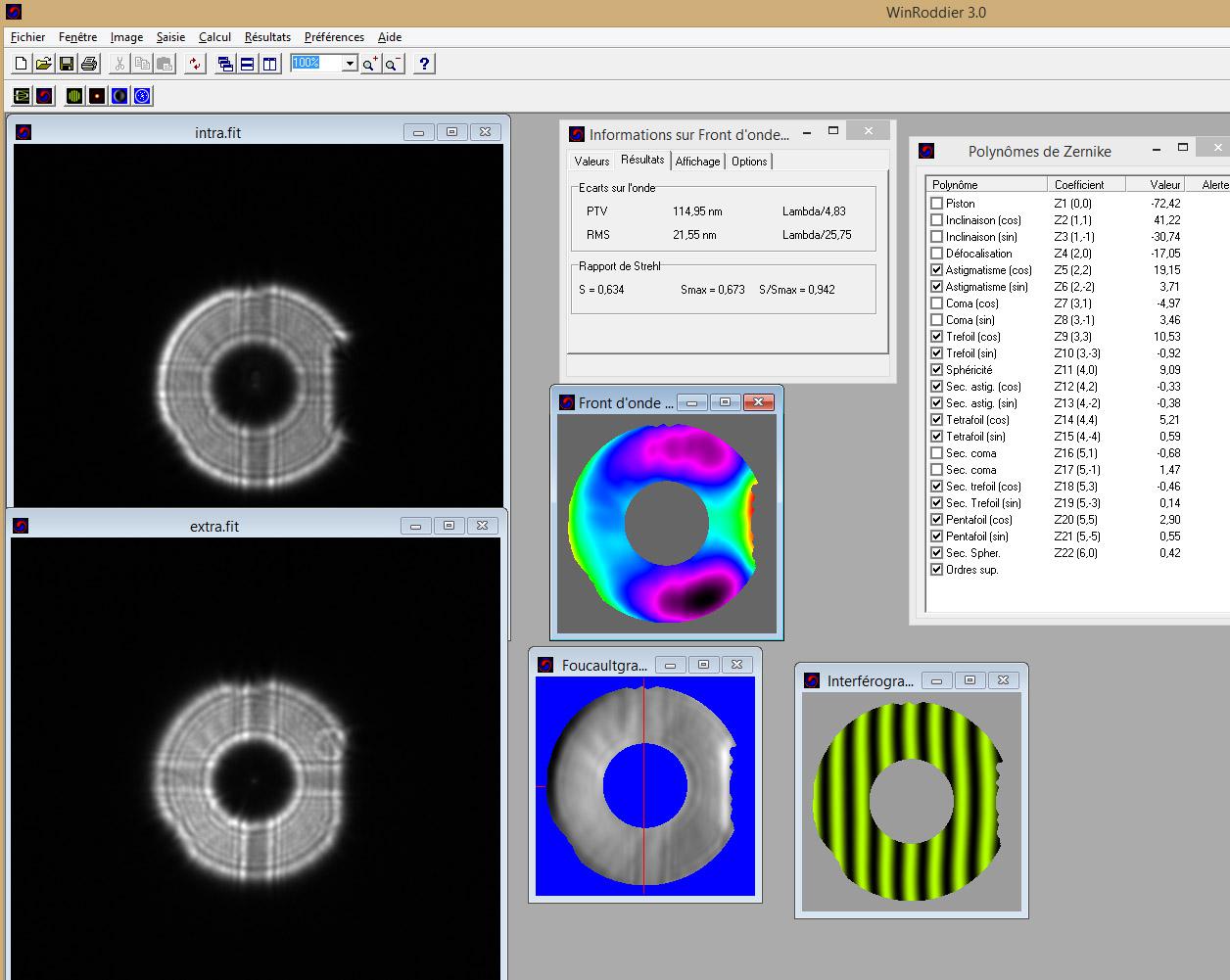Switch to the Affichage tab
Screen dimensions: 1230x980
pyautogui.click(x=697, y=162)
